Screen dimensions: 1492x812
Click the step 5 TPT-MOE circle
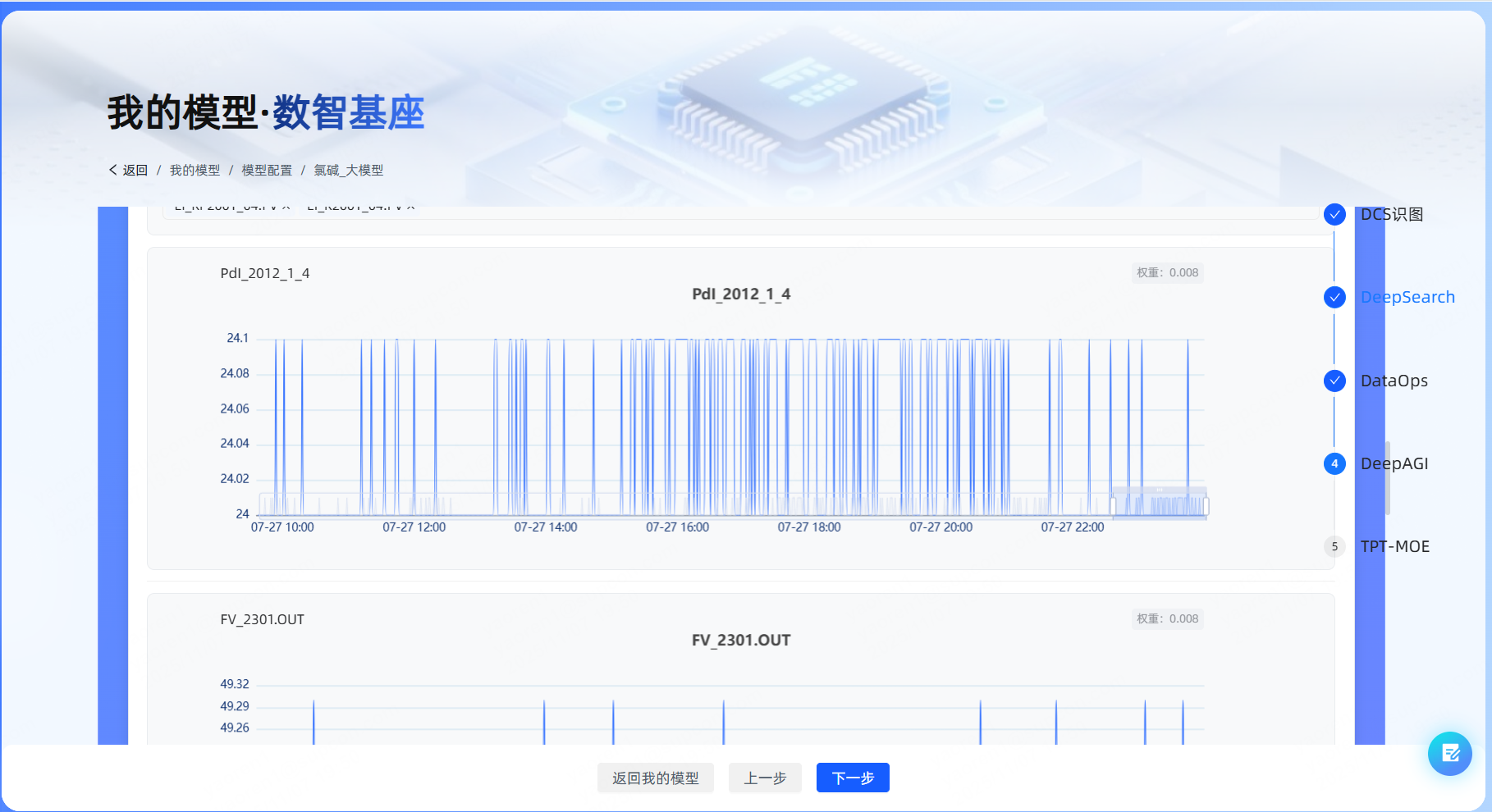pyautogui.click(x=1334, y=547)
